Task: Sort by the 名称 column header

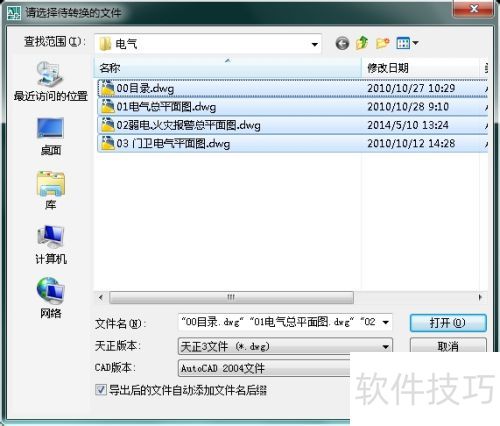Action: [228, 68]
